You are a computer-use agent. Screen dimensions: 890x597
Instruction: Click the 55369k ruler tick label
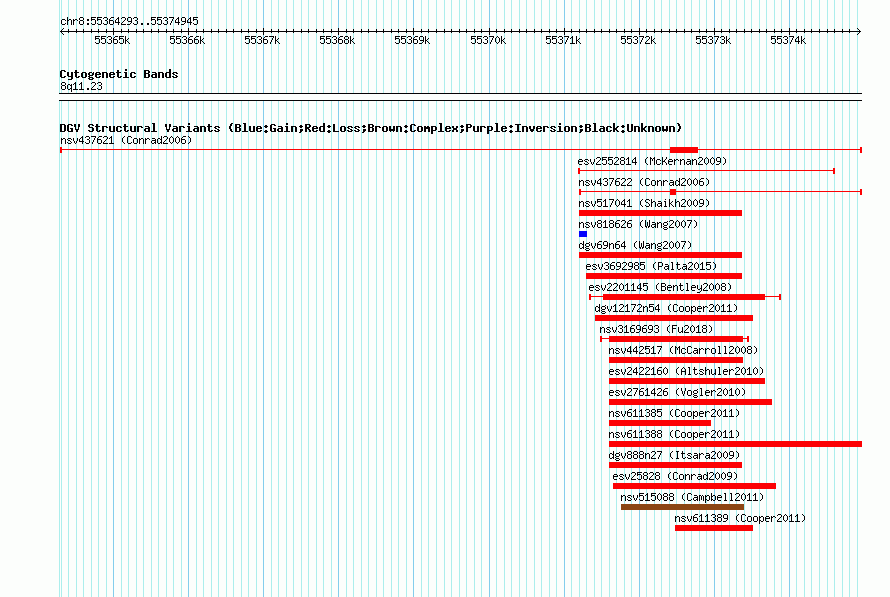[x=412, y=40]
